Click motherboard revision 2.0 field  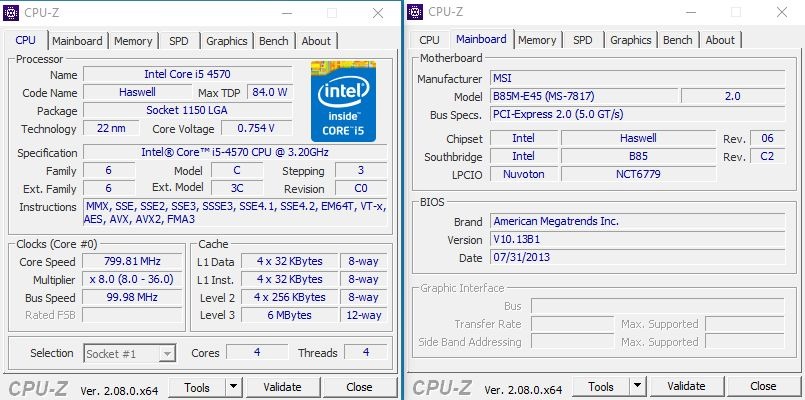[733, 96]
